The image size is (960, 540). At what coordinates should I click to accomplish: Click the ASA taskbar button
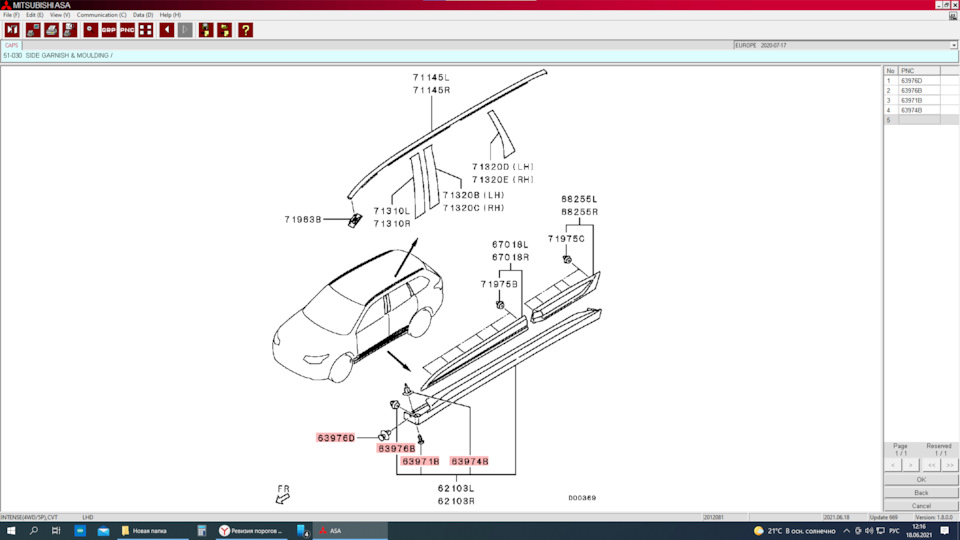[x=351, y=531]
